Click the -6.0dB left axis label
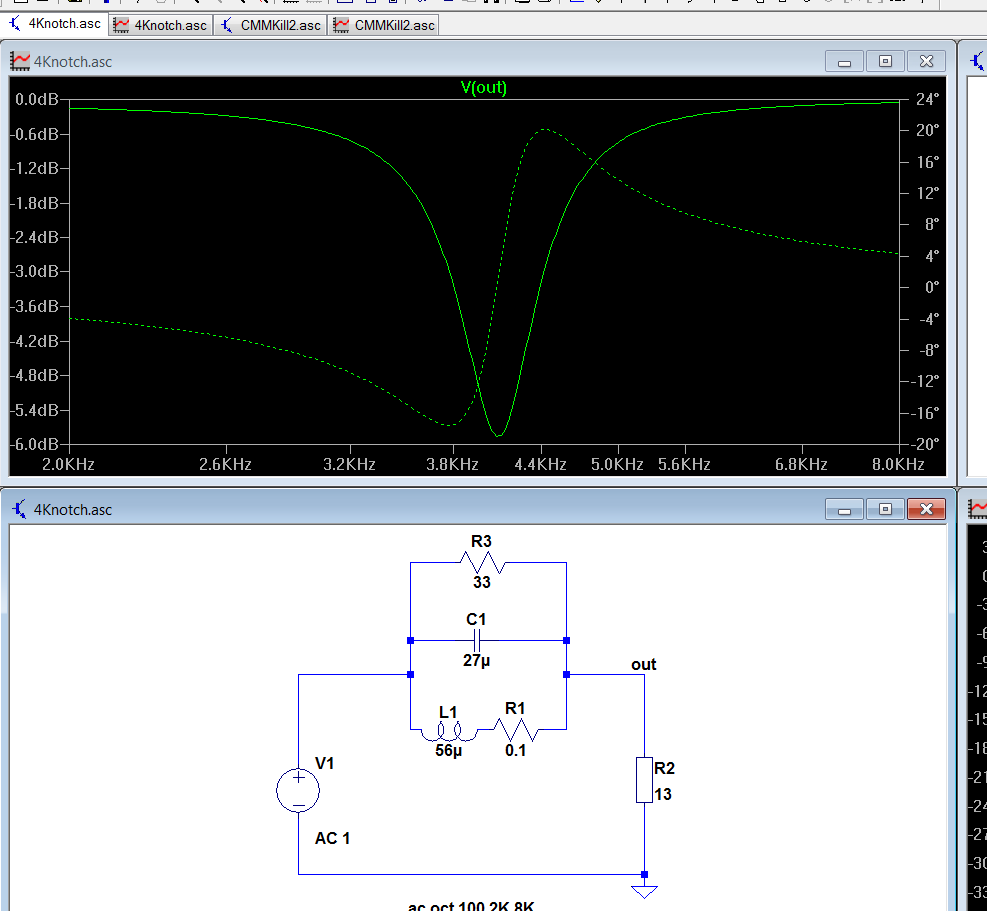 click(x=34, y=444)
